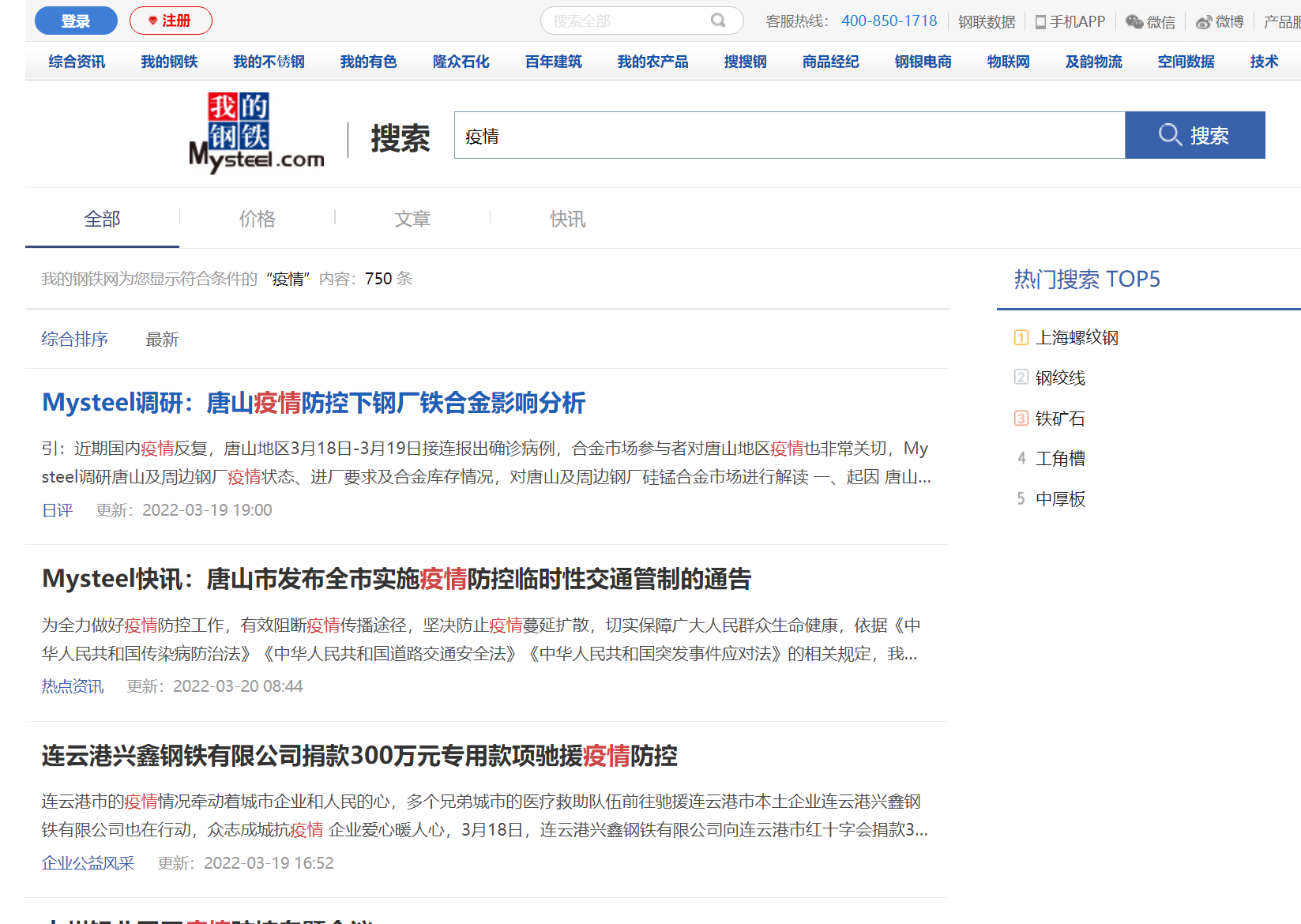Click hot search 上海螺纹钢

pos(1077,337)
